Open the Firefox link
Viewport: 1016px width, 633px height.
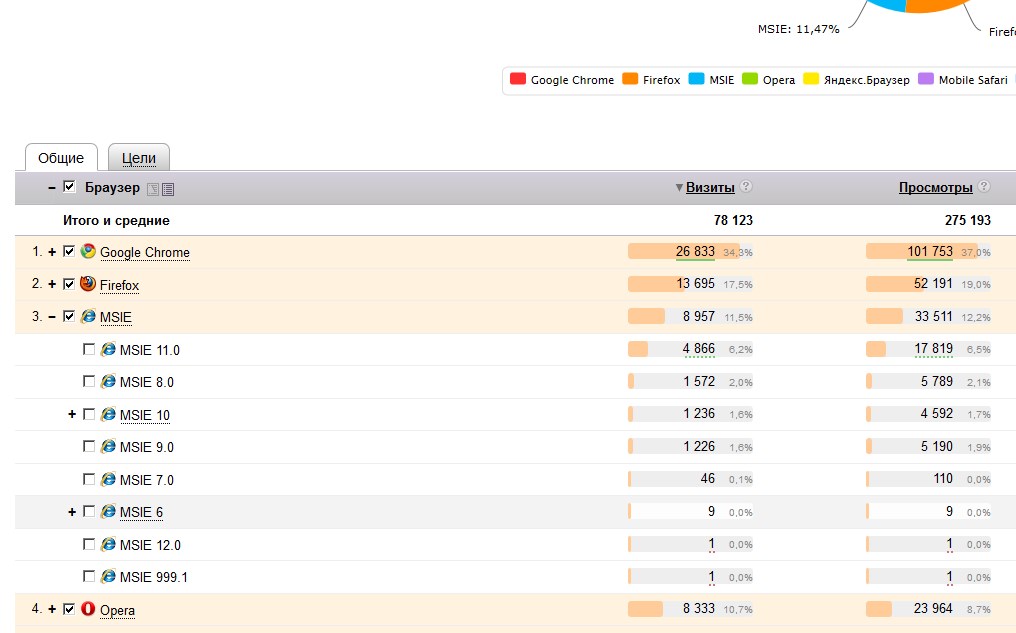119,285
